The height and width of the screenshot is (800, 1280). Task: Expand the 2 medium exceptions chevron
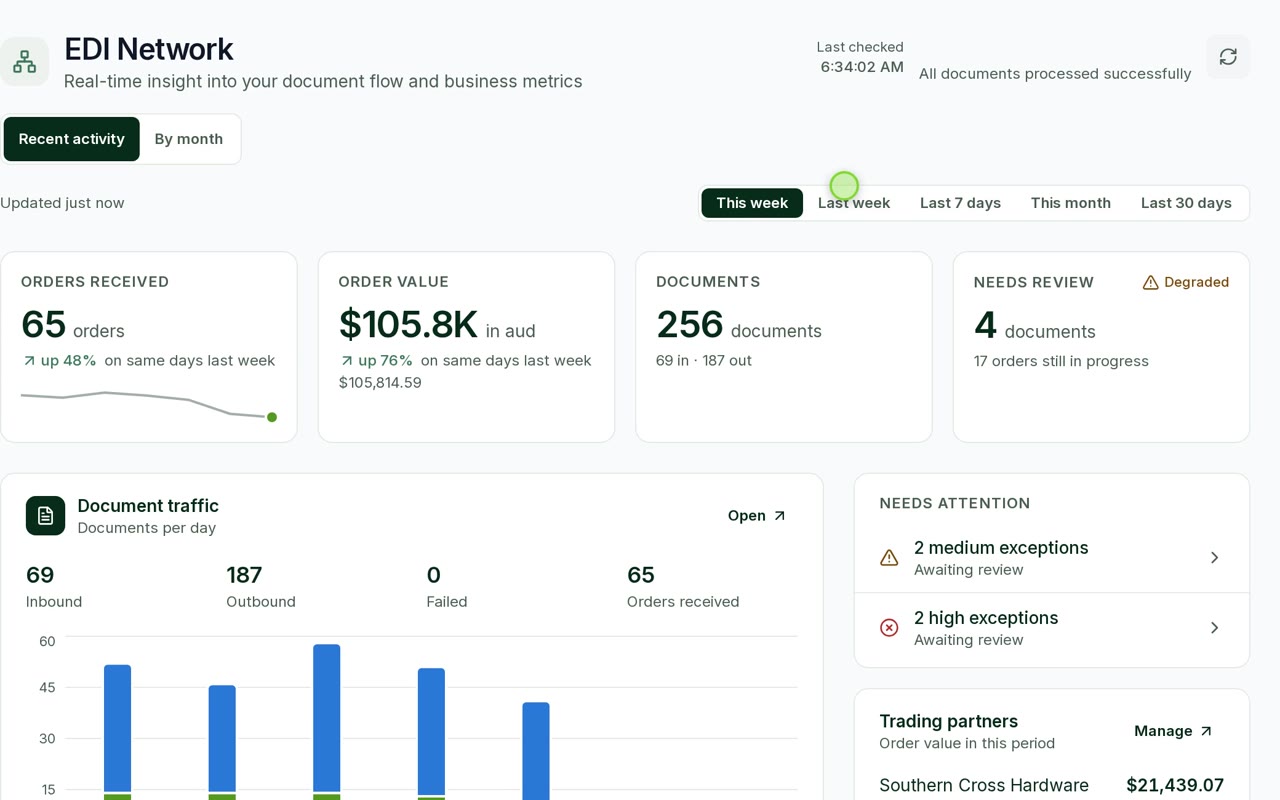pos(1214,558)
